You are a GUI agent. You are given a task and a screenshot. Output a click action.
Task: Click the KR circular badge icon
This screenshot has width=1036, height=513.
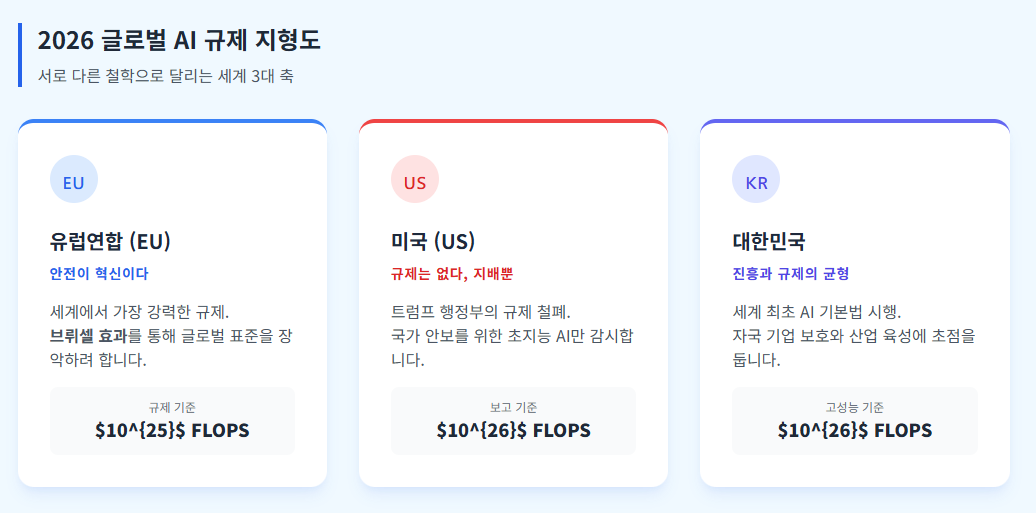[756, 179]
